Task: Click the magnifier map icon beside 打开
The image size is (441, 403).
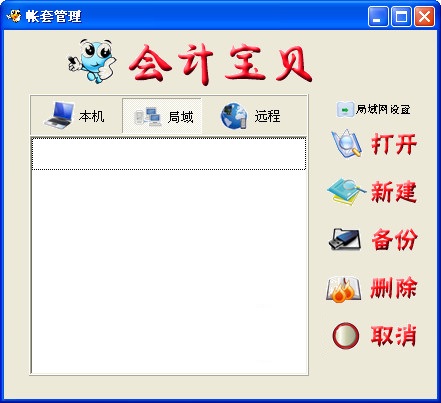Action: pyautogui.click(x=347, y=144)
